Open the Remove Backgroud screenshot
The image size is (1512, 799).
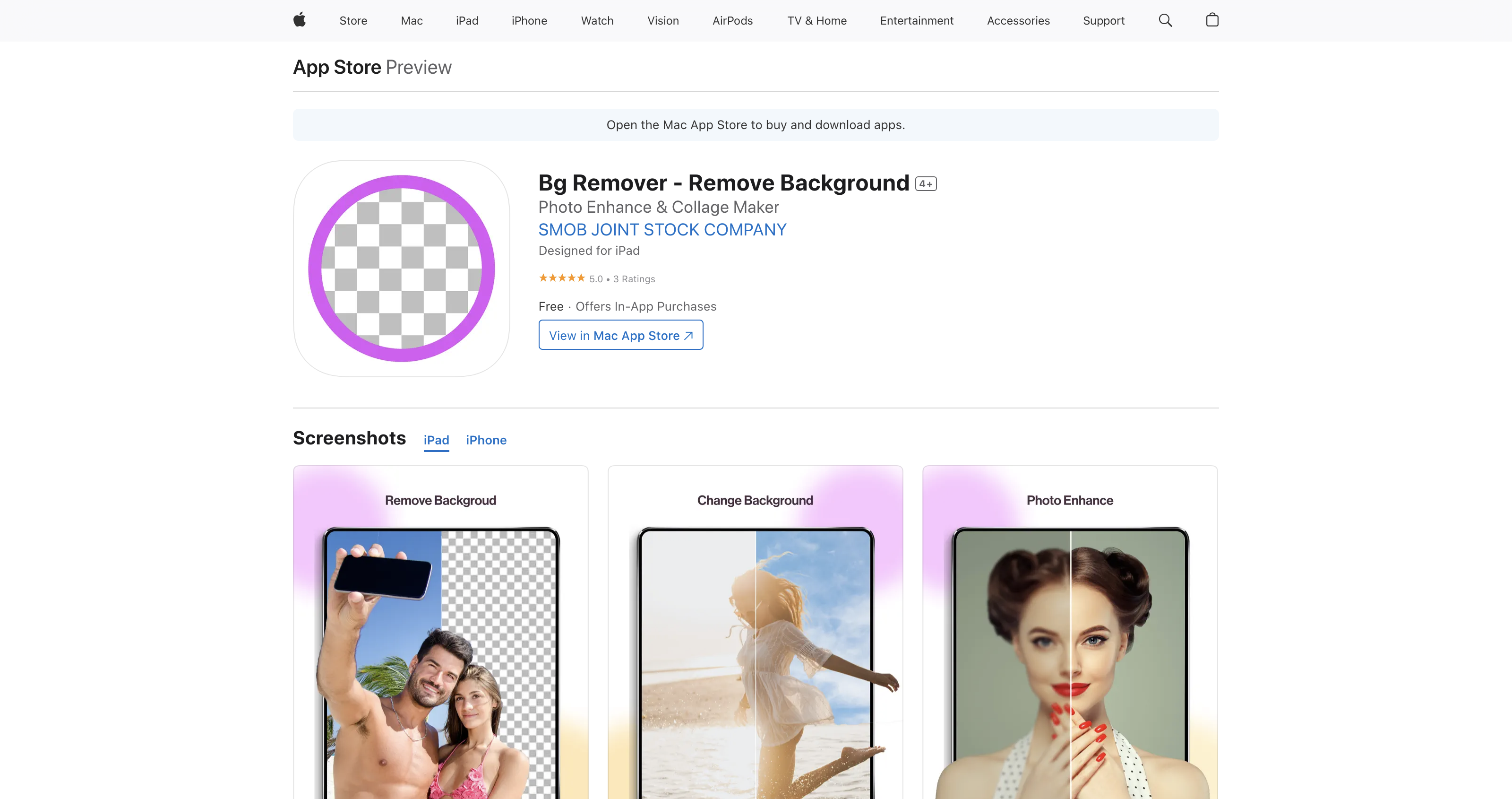441,632
